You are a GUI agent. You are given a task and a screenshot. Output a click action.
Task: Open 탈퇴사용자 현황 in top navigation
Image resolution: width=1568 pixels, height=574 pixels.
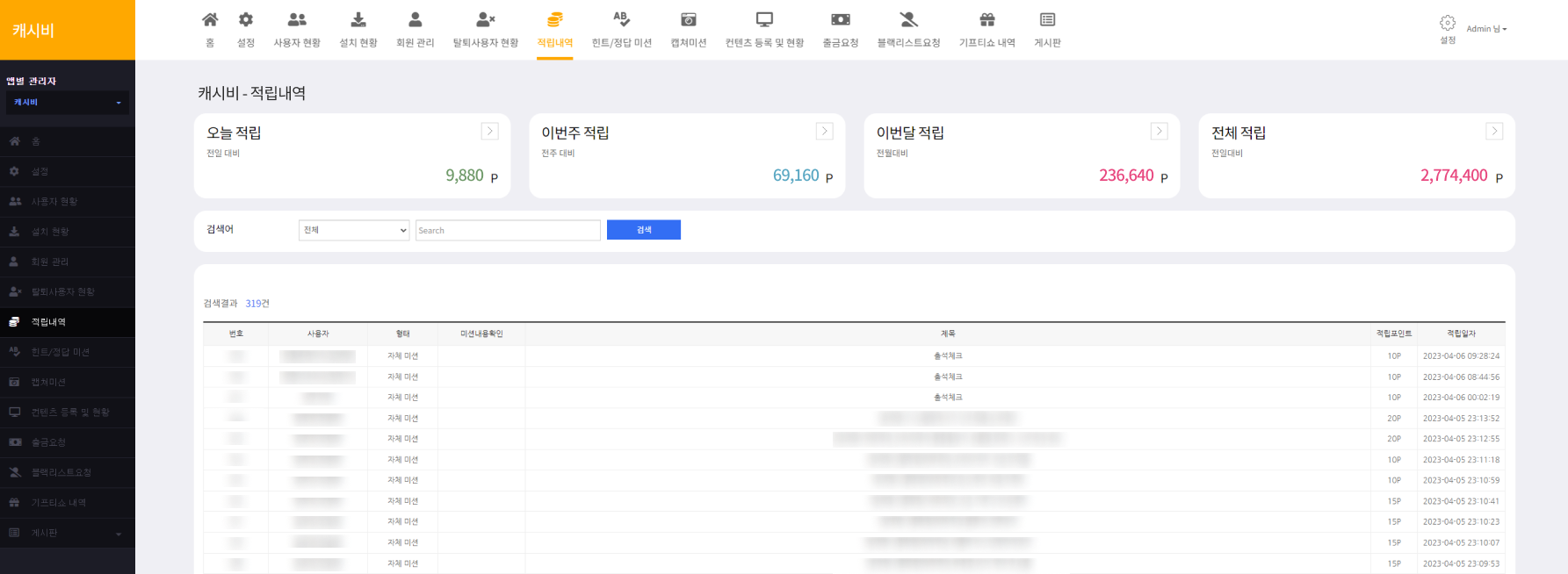pos(486,30)
